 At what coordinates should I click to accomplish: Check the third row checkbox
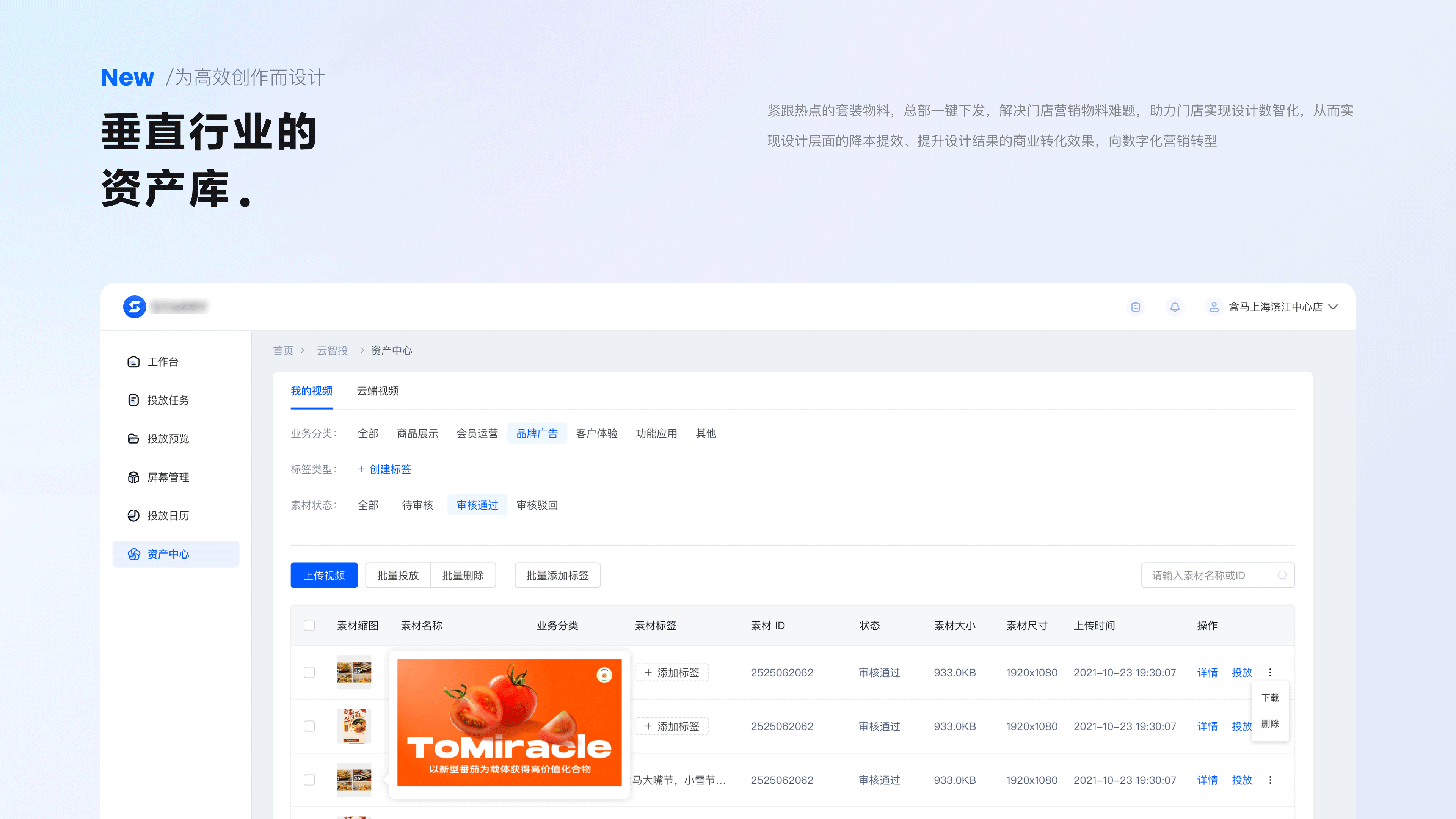(309, 780)
